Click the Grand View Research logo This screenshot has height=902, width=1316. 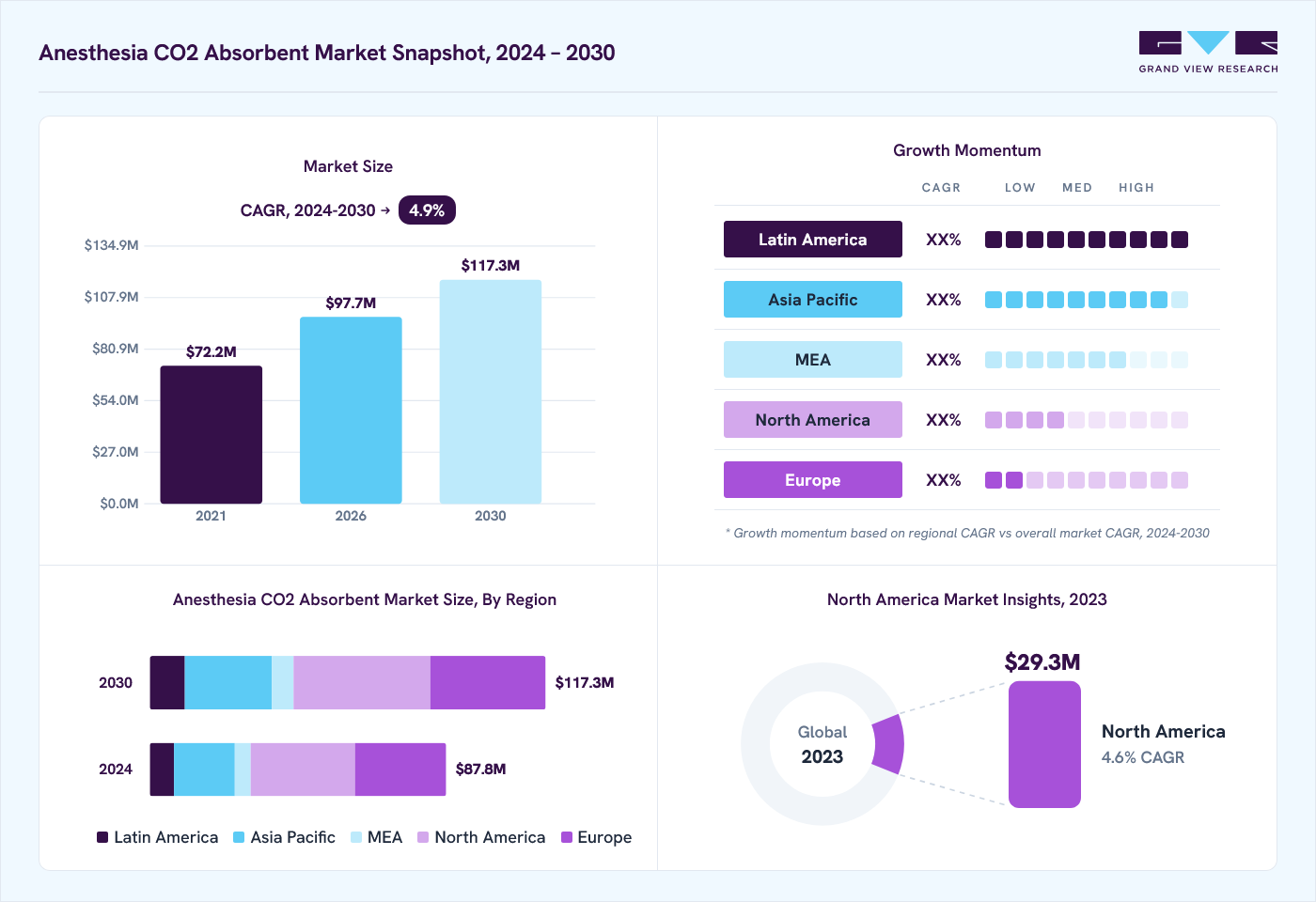pyautogui.click(x=1208, y=53)
